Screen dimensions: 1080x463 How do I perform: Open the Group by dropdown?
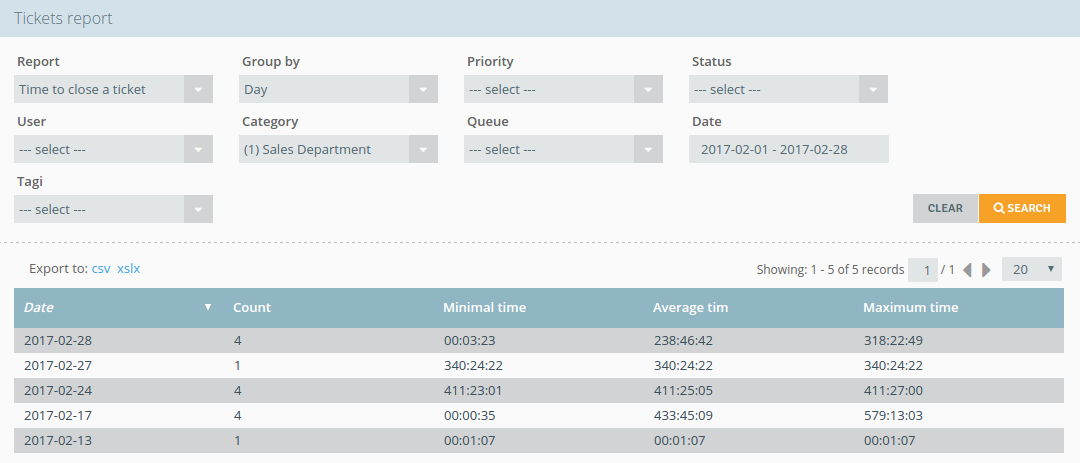pos(338,90)
